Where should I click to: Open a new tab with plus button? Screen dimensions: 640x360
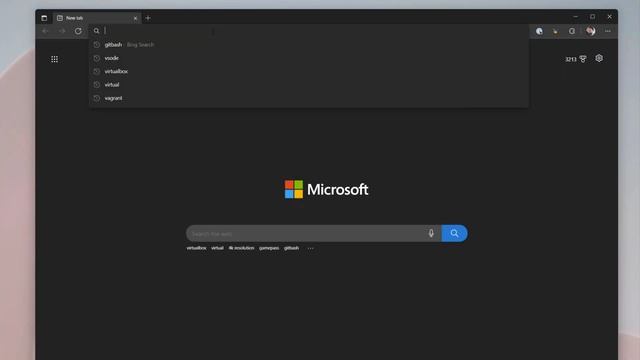pos(148,18)
